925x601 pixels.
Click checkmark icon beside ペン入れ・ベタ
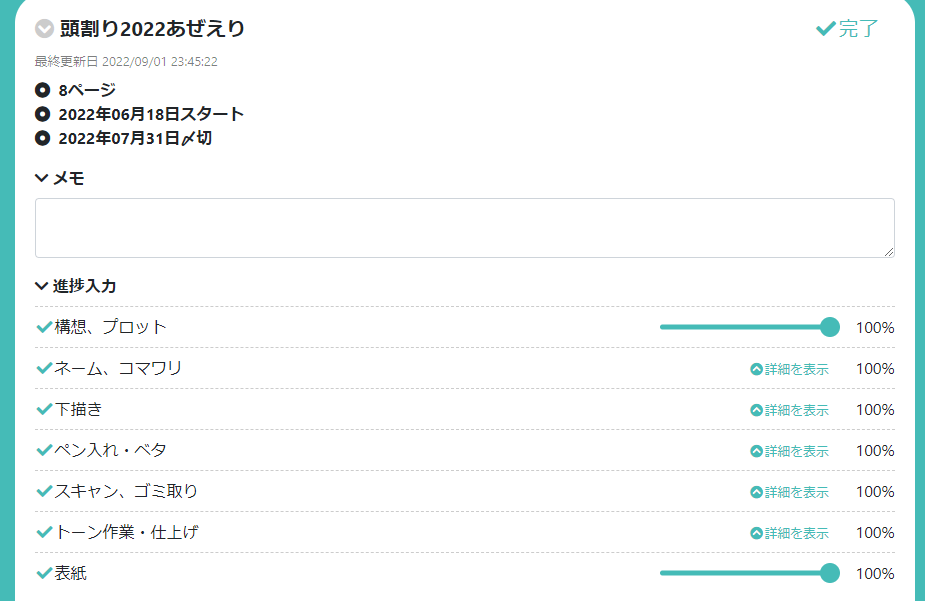point(44,450)
